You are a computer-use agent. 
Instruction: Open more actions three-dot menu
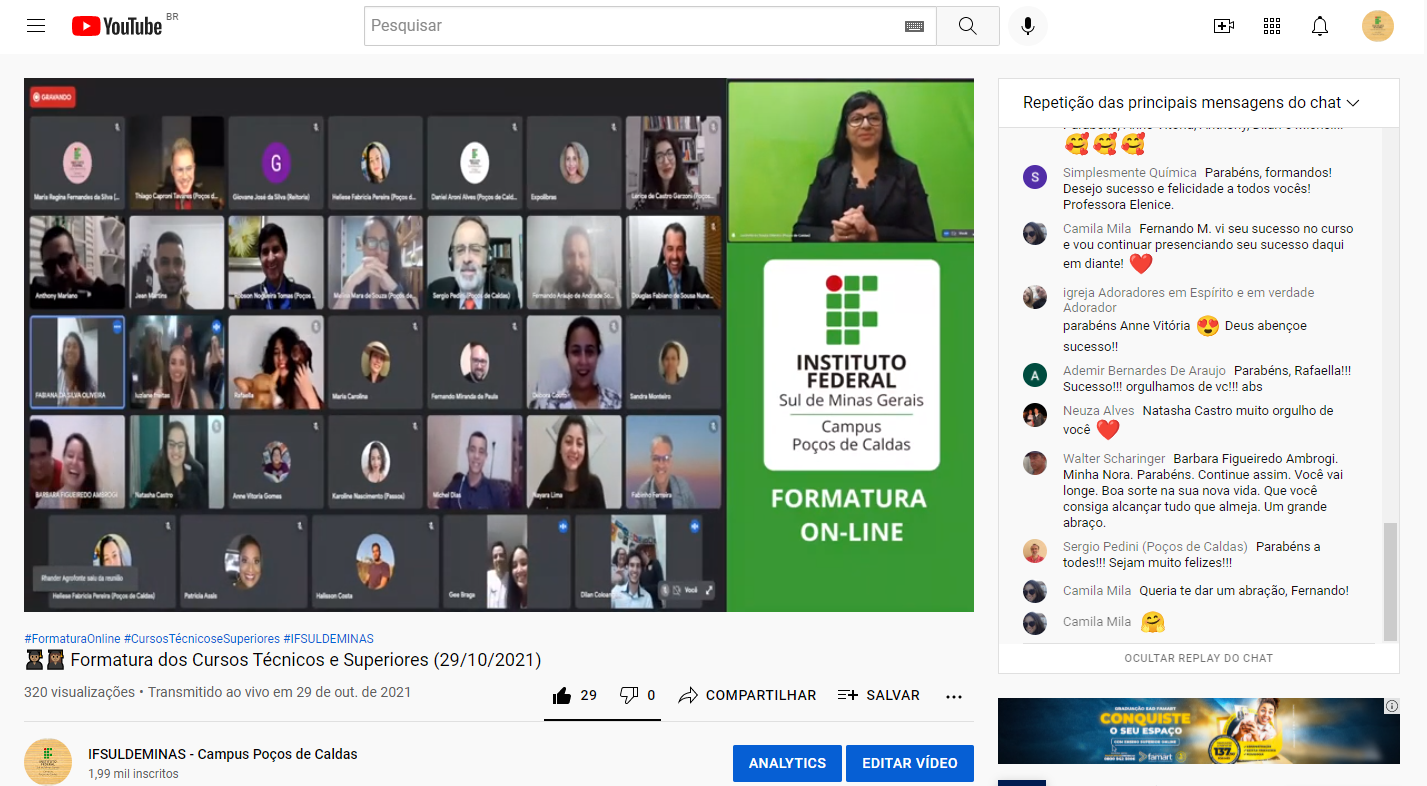coord(954,696)
